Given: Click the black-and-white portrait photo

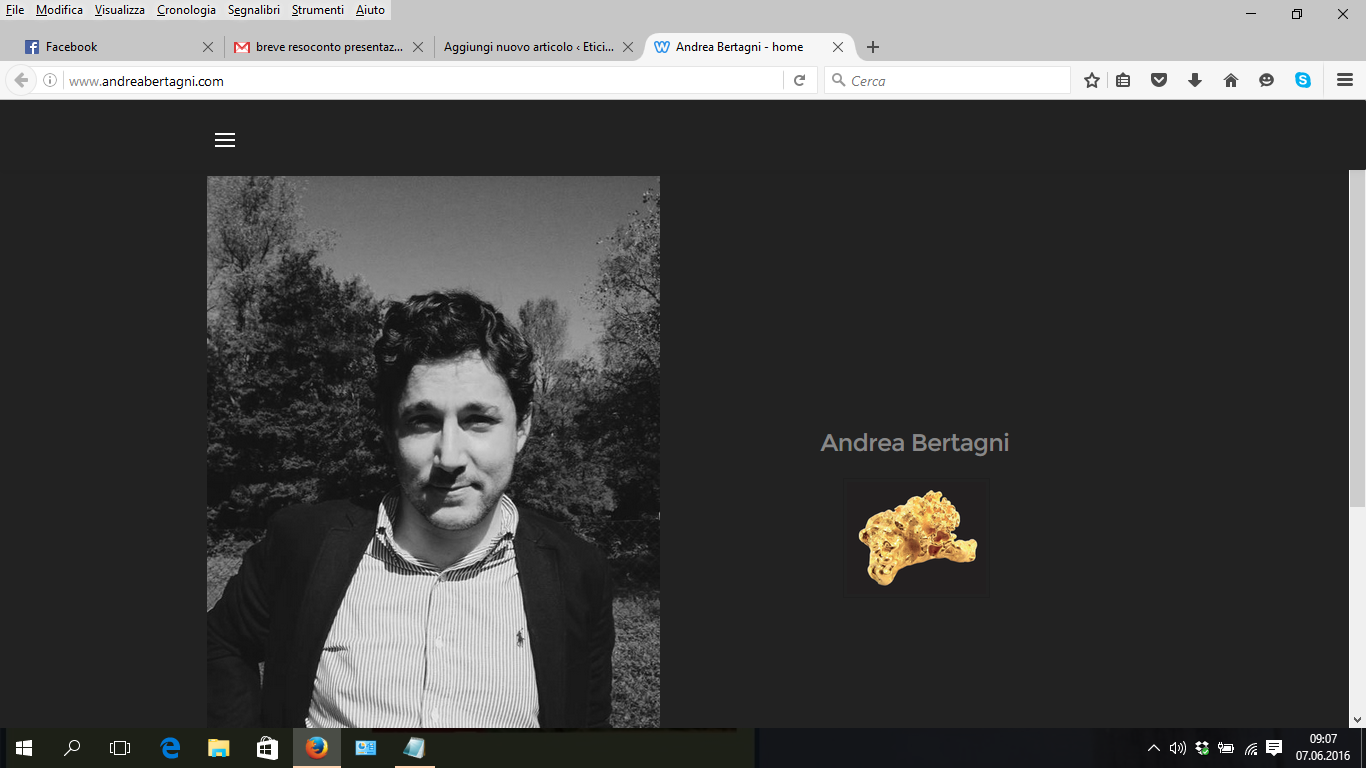Looking at the screenshot, I should point(433,452).
